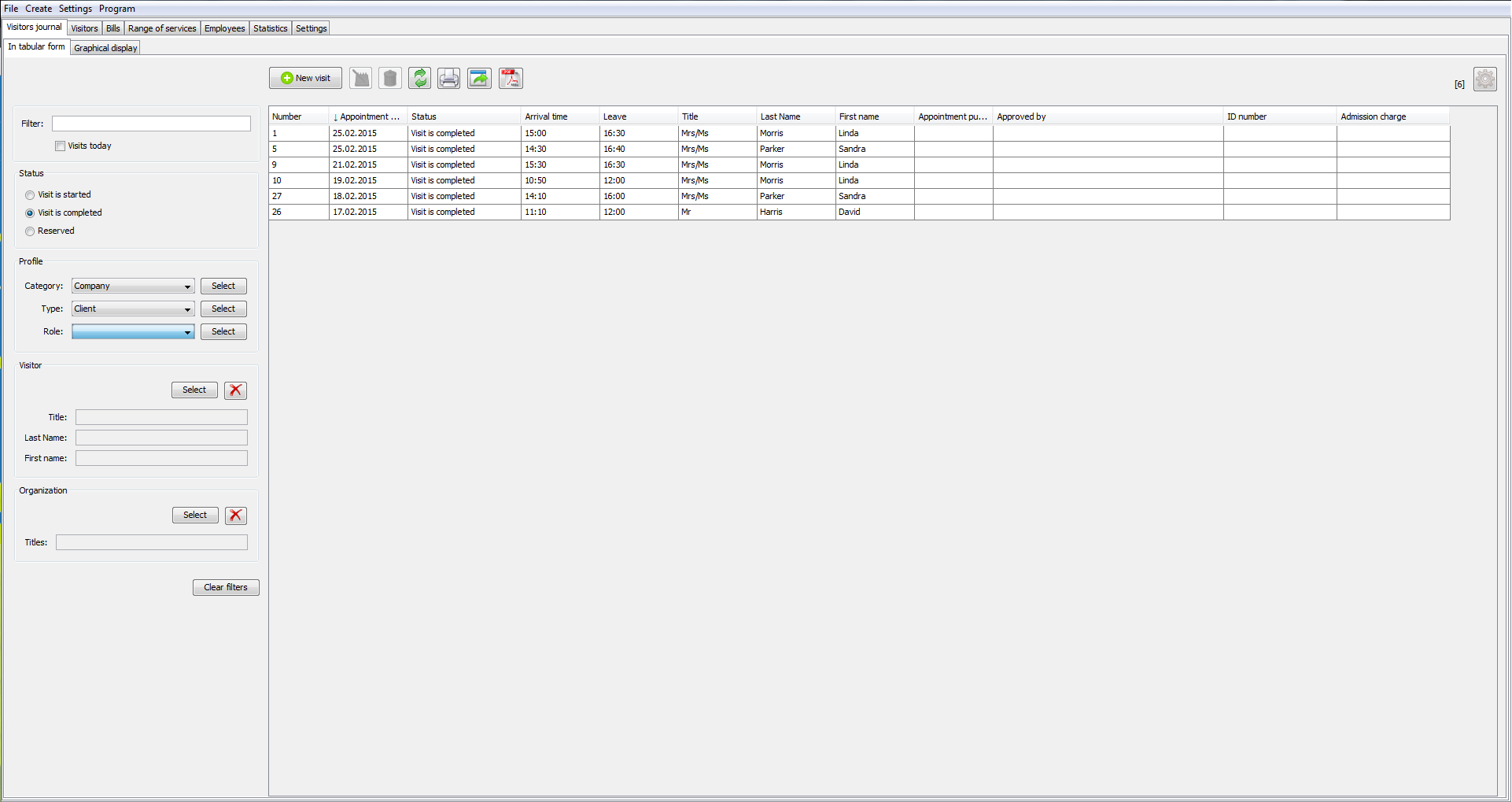The width and height of the screenshot is (1512, 802).
Task: Sort by the Appointment date column header
Action: (368, 116)
